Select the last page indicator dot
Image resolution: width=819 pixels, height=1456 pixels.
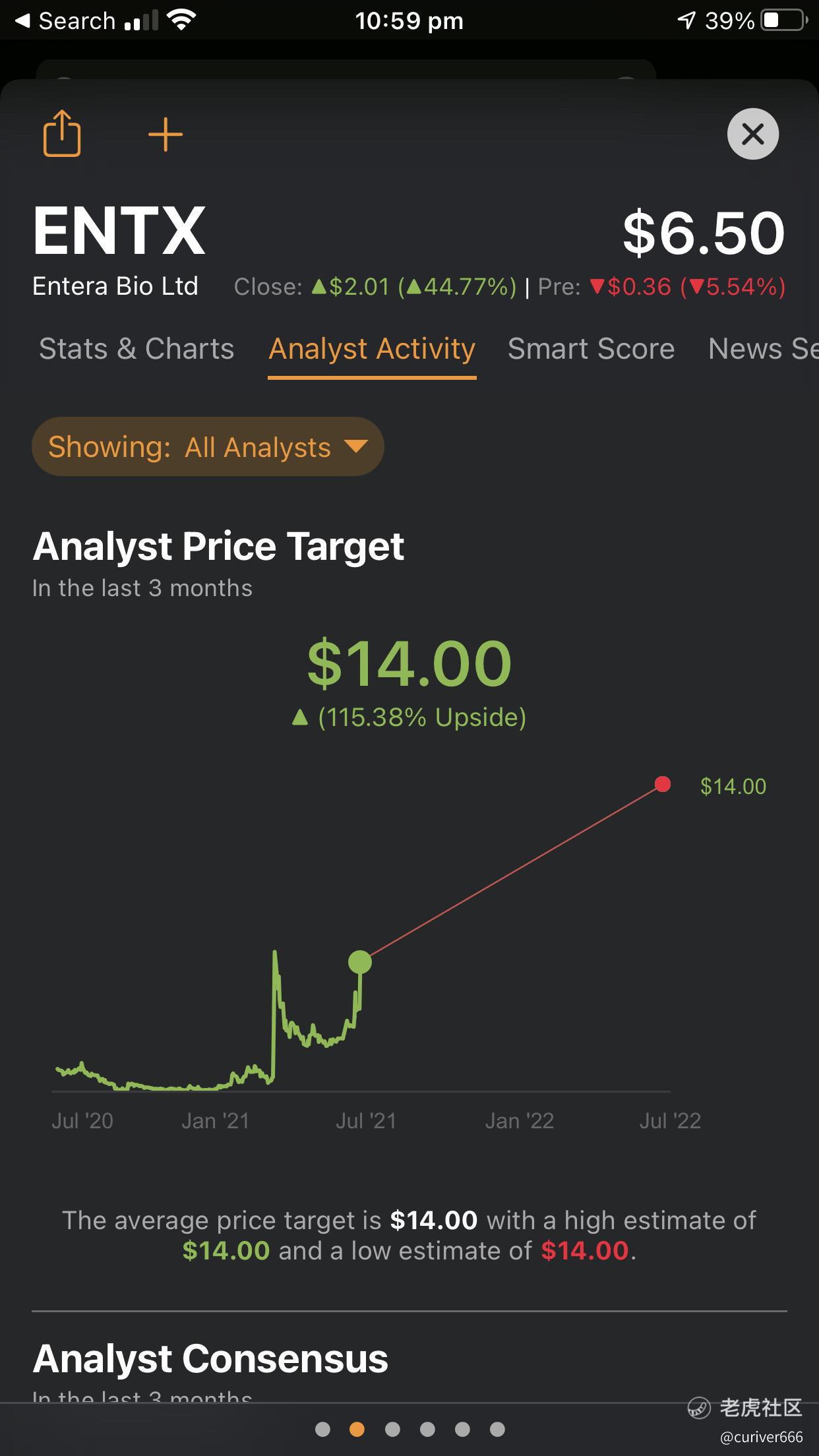pos(497,1429)
